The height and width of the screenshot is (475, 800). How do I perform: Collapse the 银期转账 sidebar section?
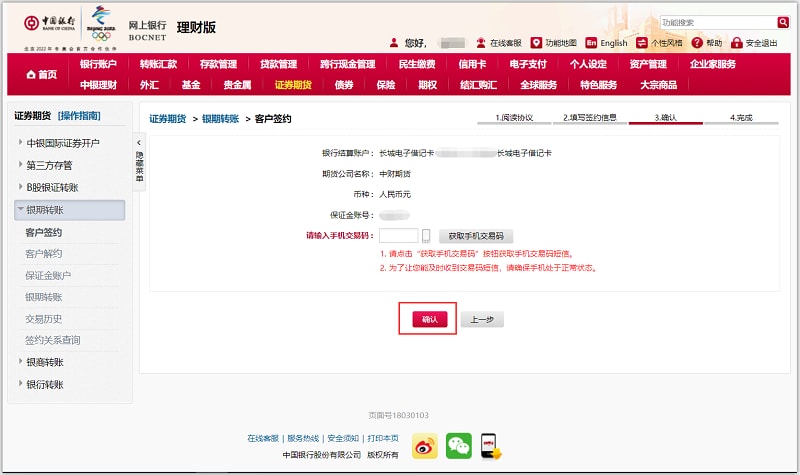(x=20, y=210)
